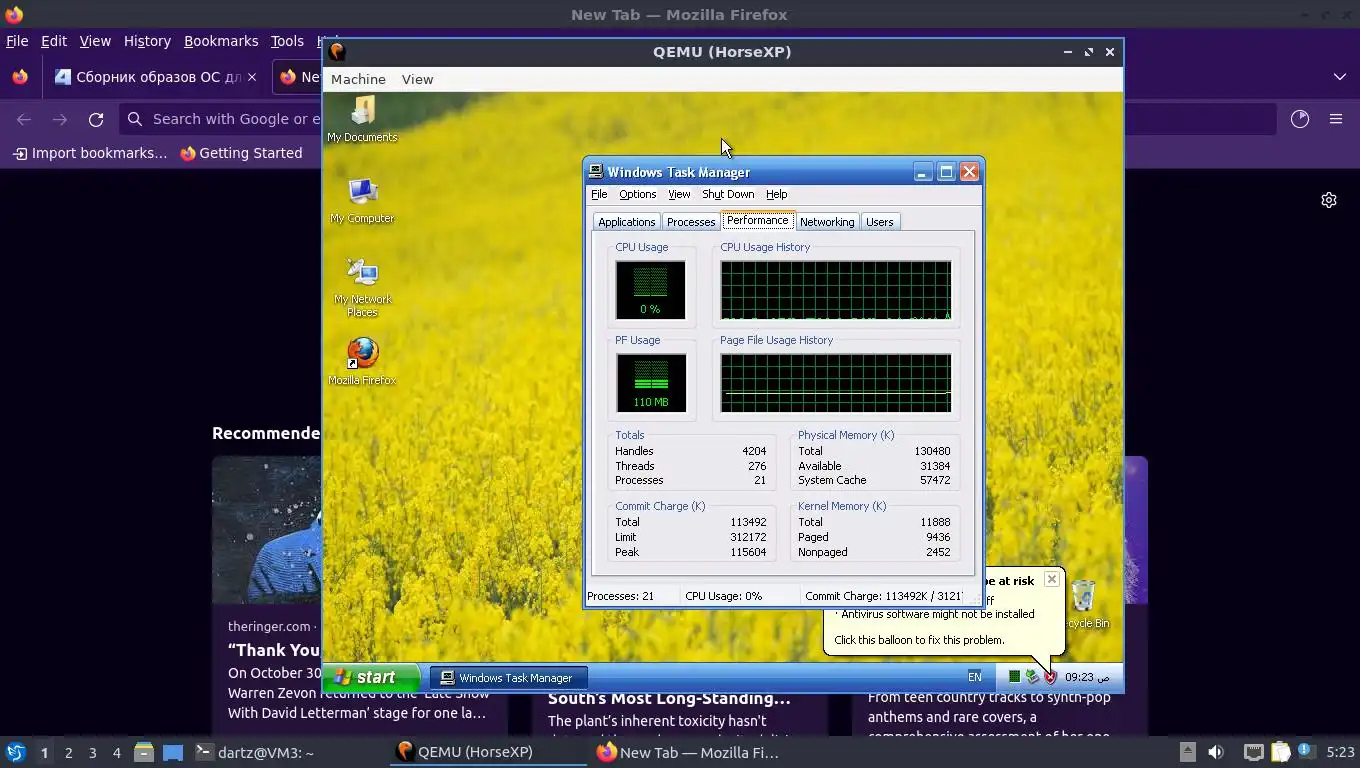The width and height of the screenshot is (1360, 768).
Task: Click the PF Usage 110 MB meter
Action: coord(651,382)
